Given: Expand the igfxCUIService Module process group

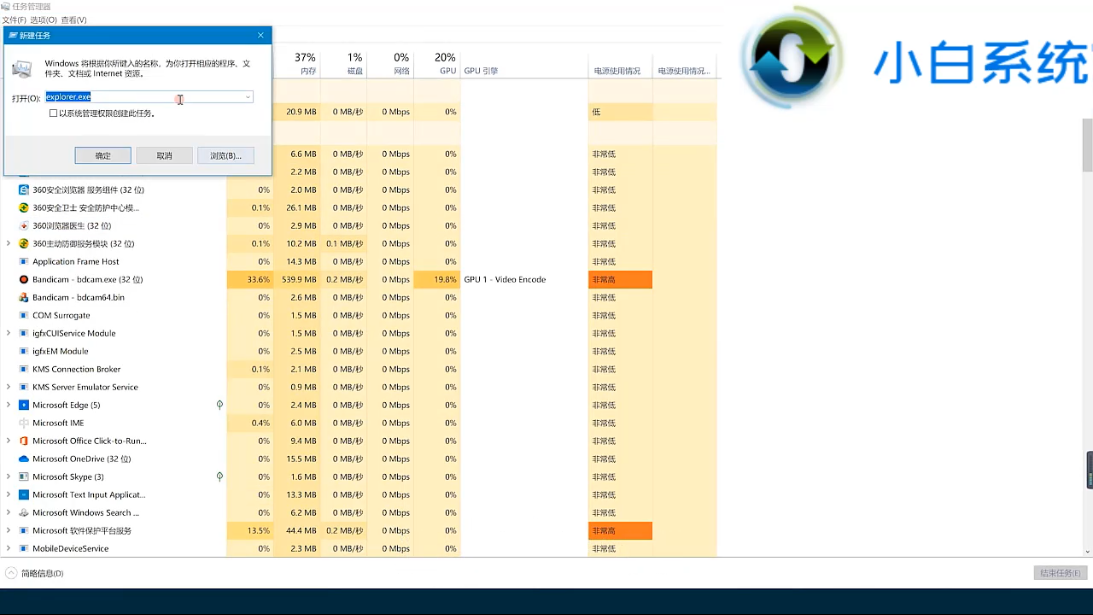Looking at the screenshot, I should pos(8,333).
